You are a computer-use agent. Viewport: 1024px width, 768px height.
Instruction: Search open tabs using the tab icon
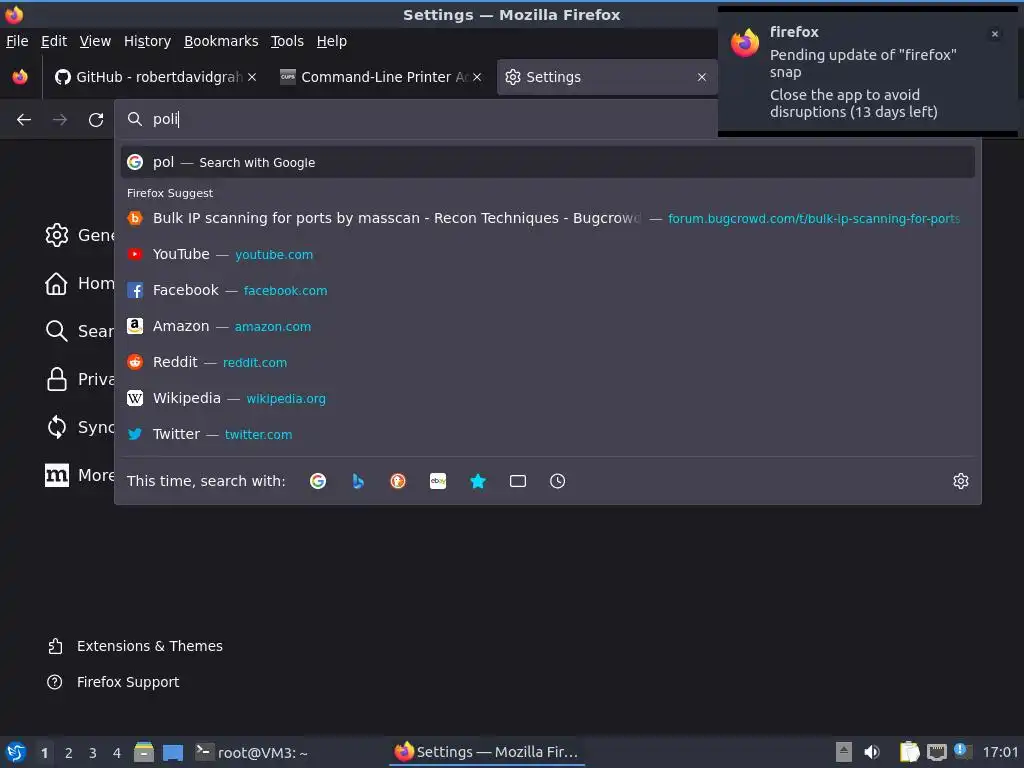(518, 481)
